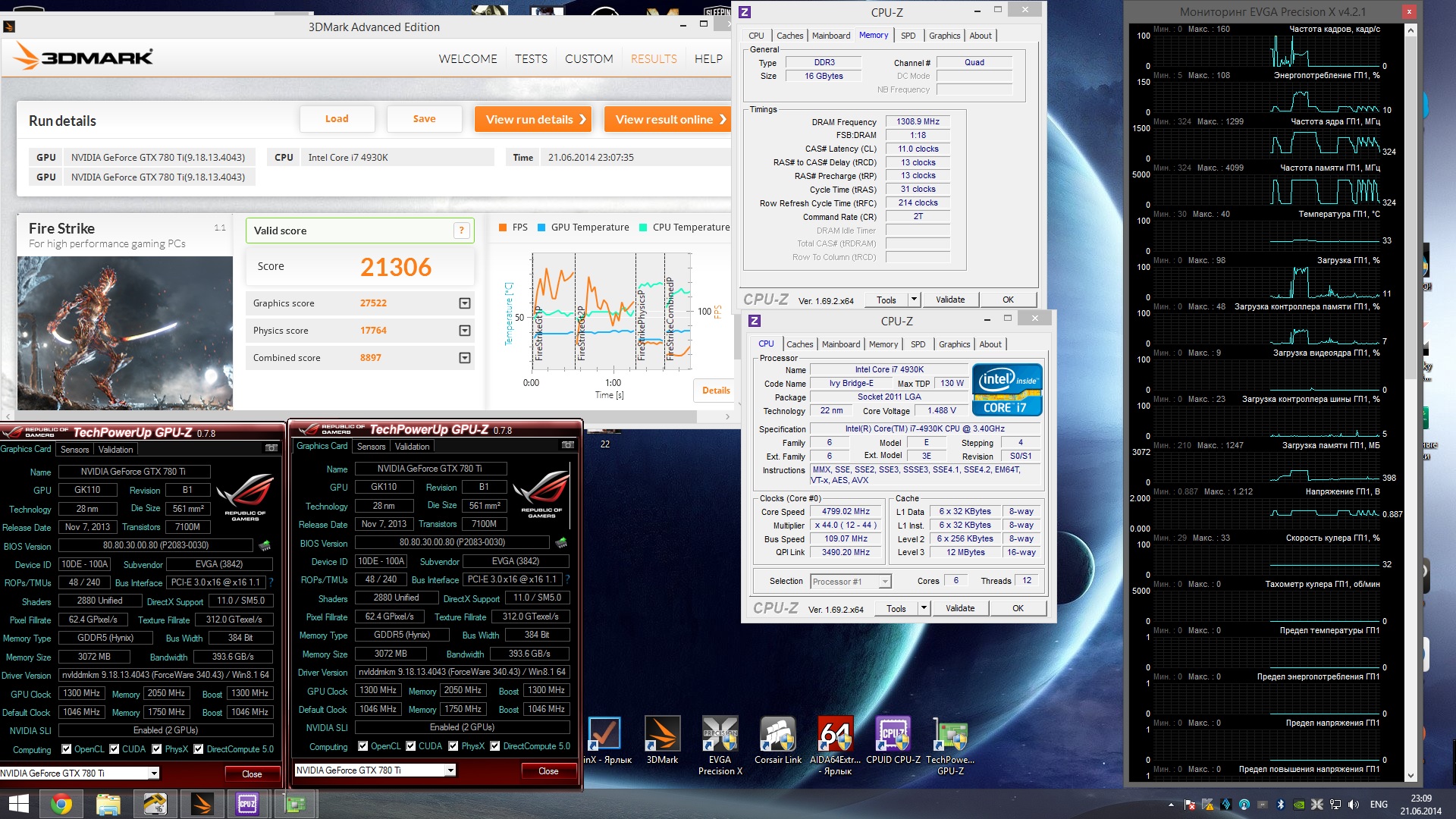Click camera screenshot icon in right GPU-Z window

(x=567, y=445)
